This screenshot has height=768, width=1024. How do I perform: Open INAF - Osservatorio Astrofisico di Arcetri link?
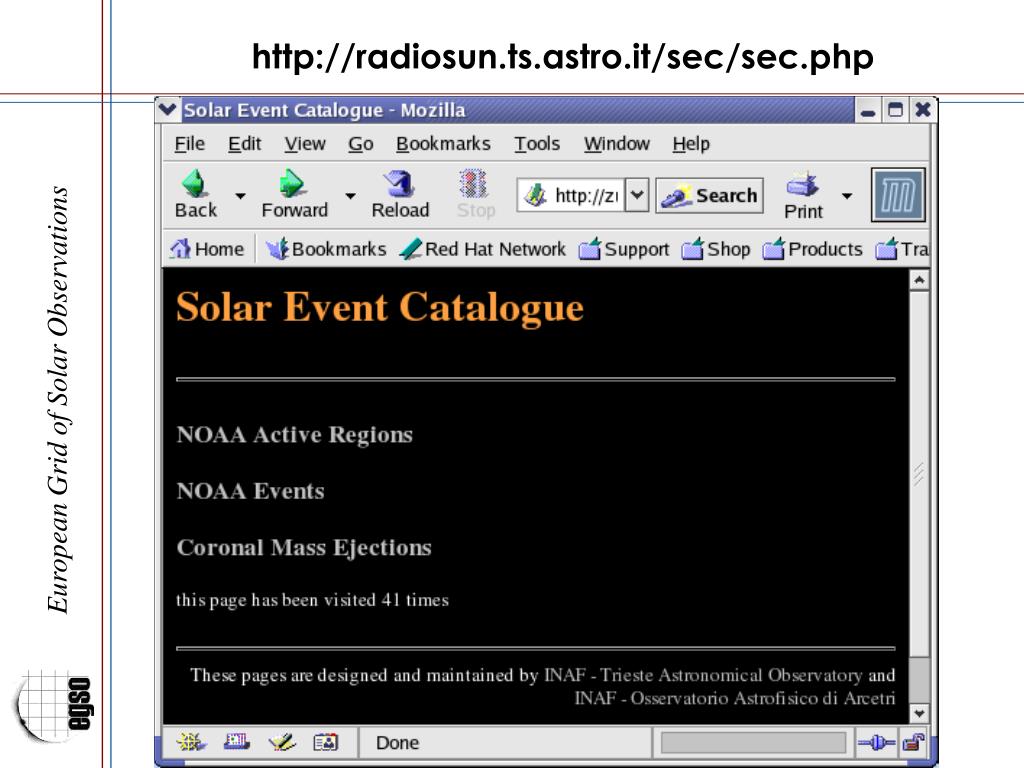(x=735, y=698)
